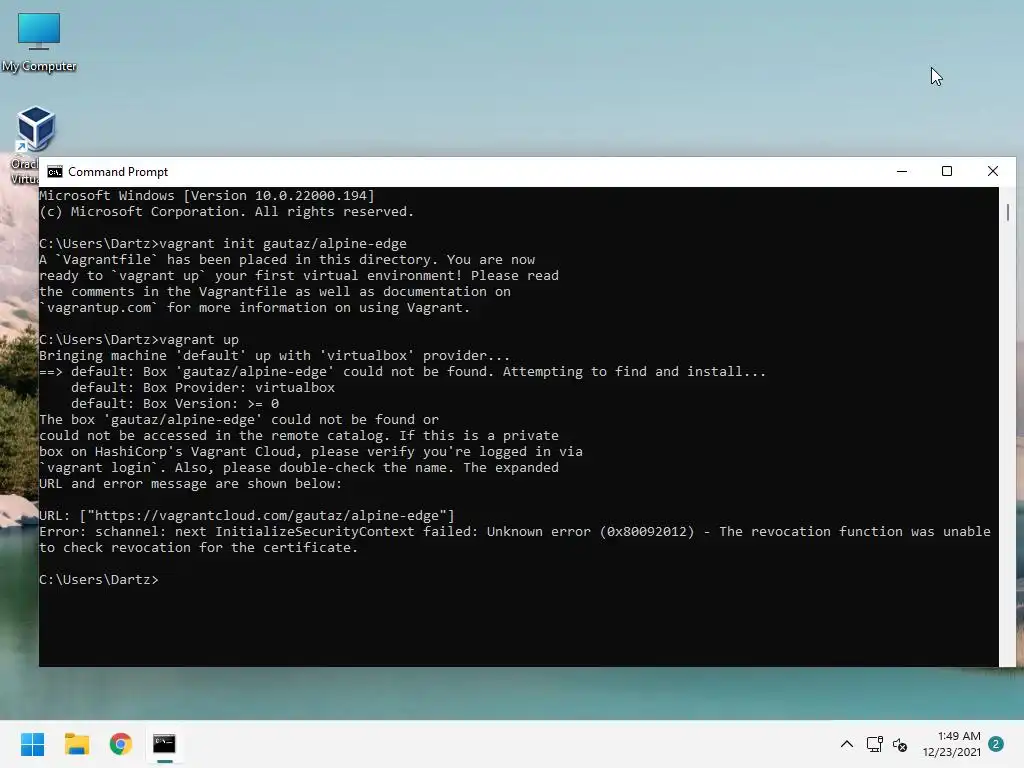Open the clock showing 1:49 AM
1024x768 pixels.
coord(952,744)
